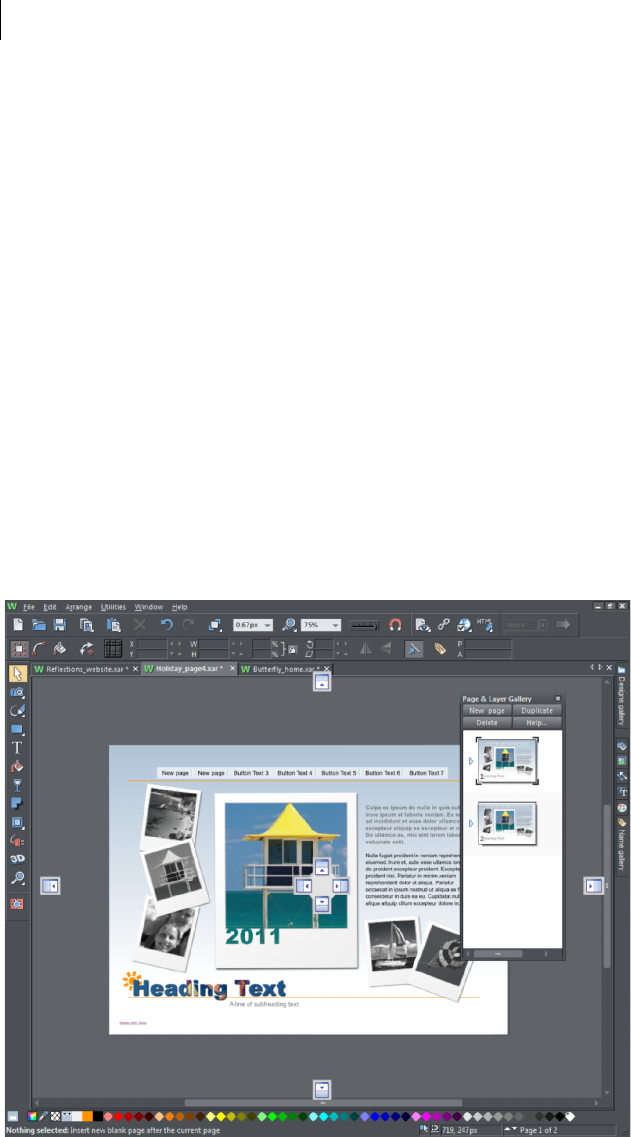The image size is (631, 1137).
Task: Click the Color editor rainbow icon
Action: coord(33,1116)
